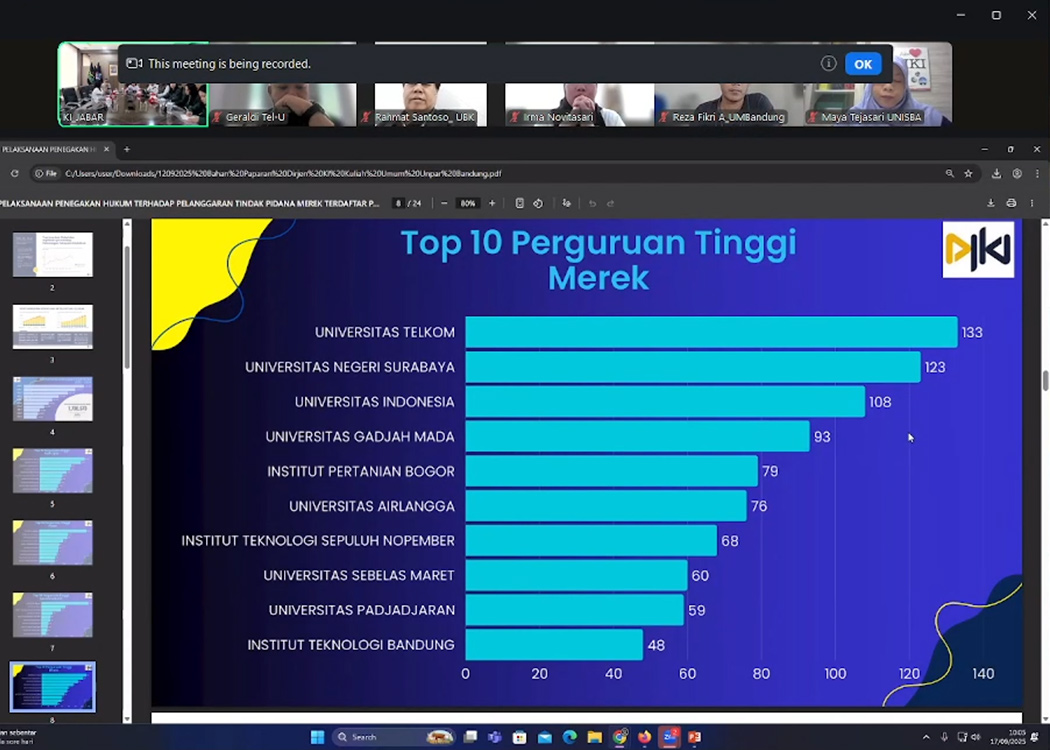Open Chrome three-dot menu
Image resolution: width=1050 pixels, height=750 pixels.
[x=1036, y=173]
